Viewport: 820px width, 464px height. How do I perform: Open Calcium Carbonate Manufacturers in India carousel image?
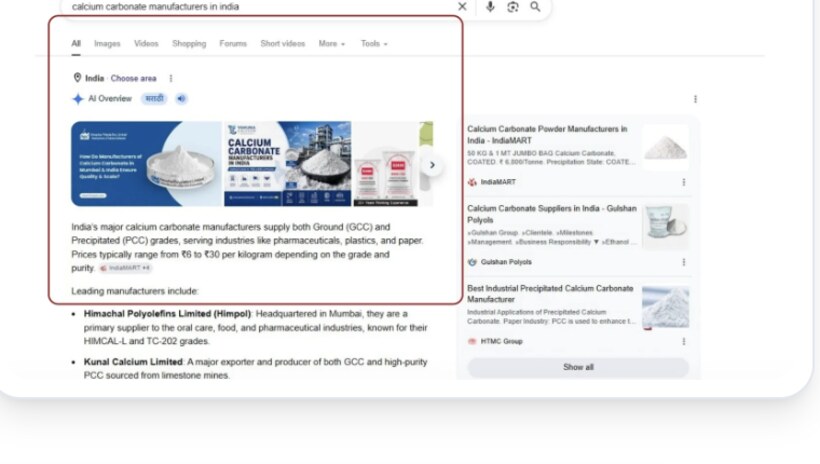pyautogui.click(x=288, y=164)
